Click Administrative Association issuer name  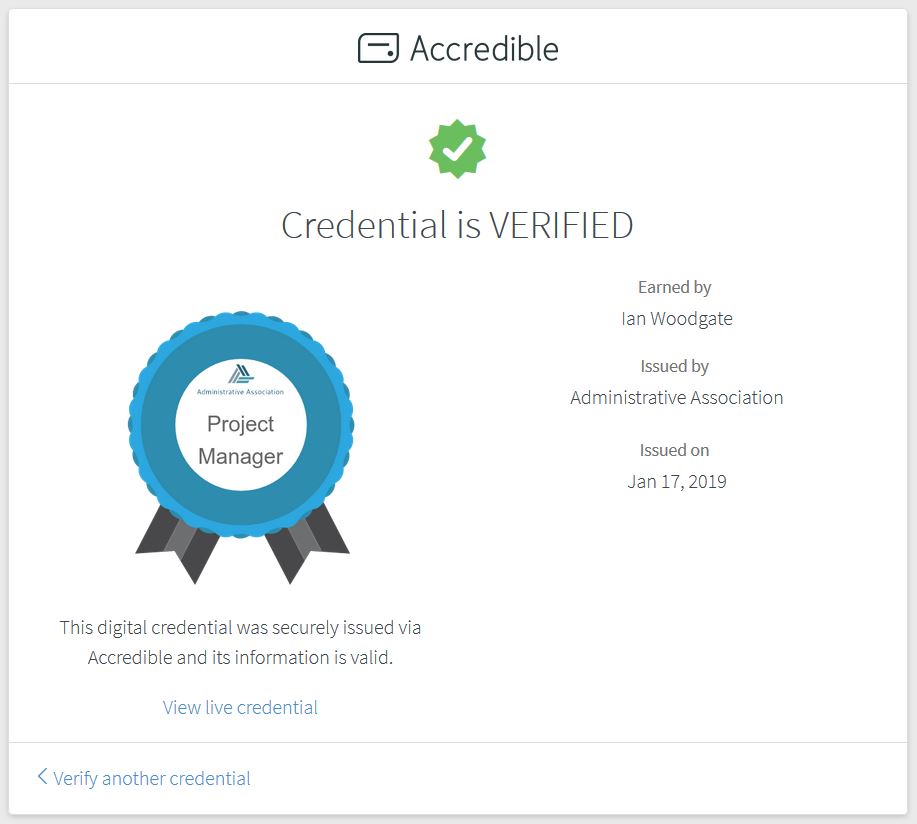tap(677, 398)
